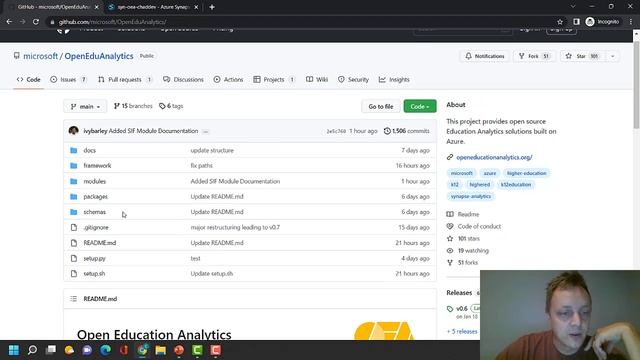This screenshot has height=360, width=640.
Task: Open the docs folder
Action: tap(89, 150)
